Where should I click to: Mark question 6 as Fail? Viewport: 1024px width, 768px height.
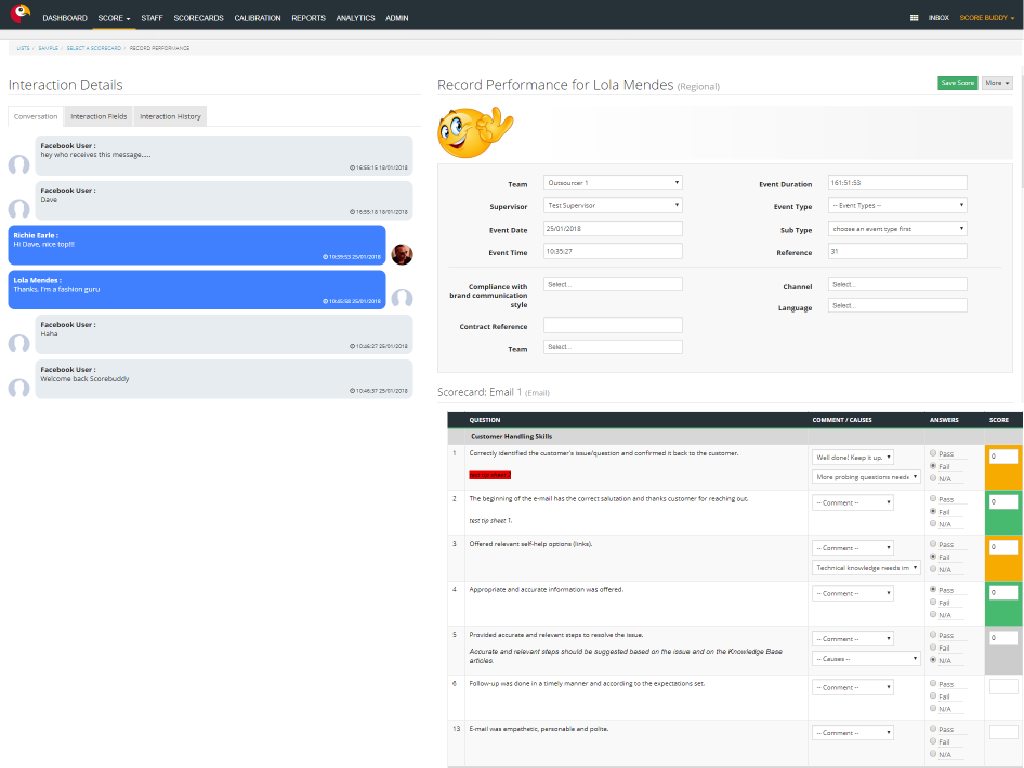click(x=933, y=696)
